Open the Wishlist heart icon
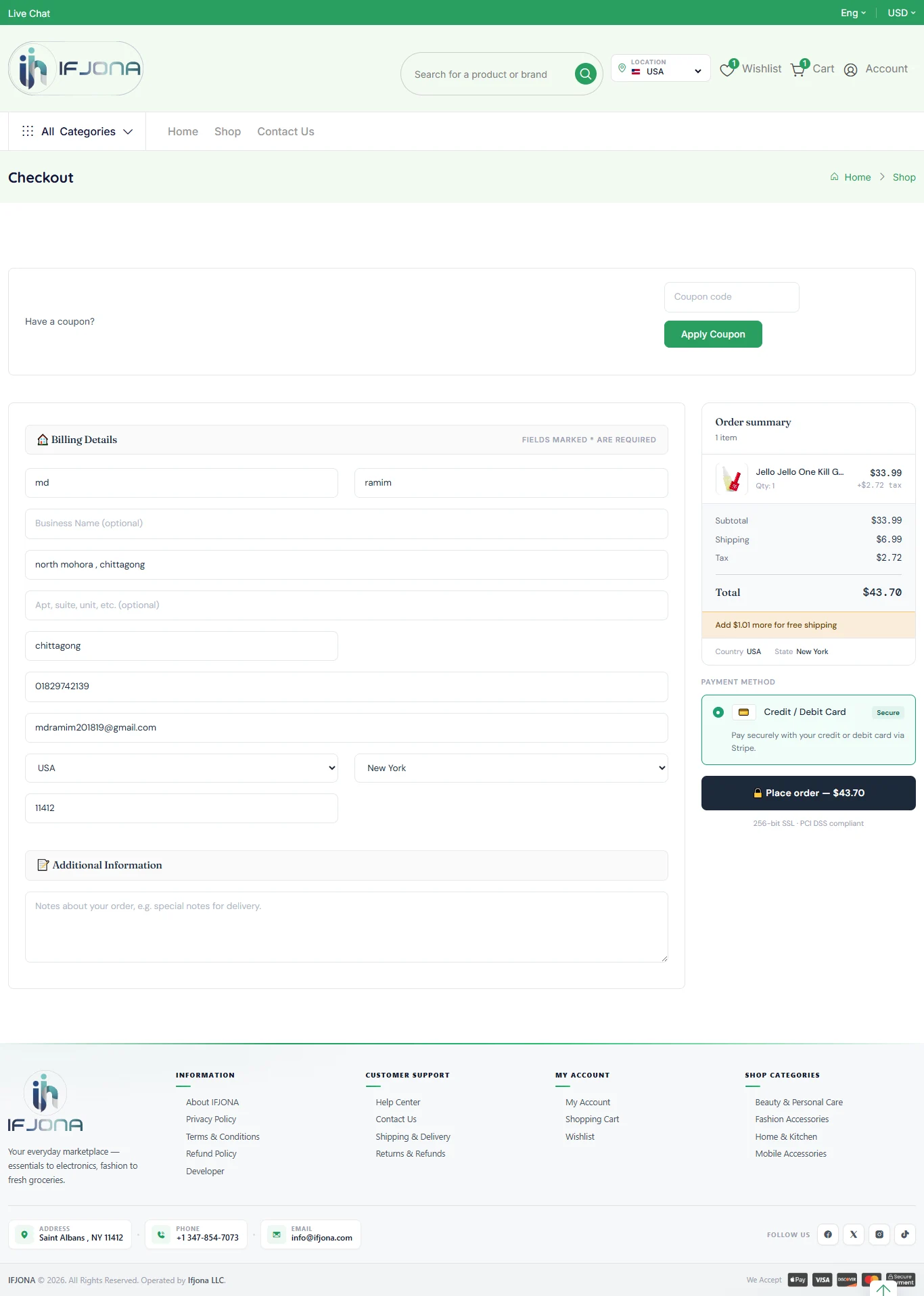The height and width of the screenshot is (1296, 924). (727, 69)
